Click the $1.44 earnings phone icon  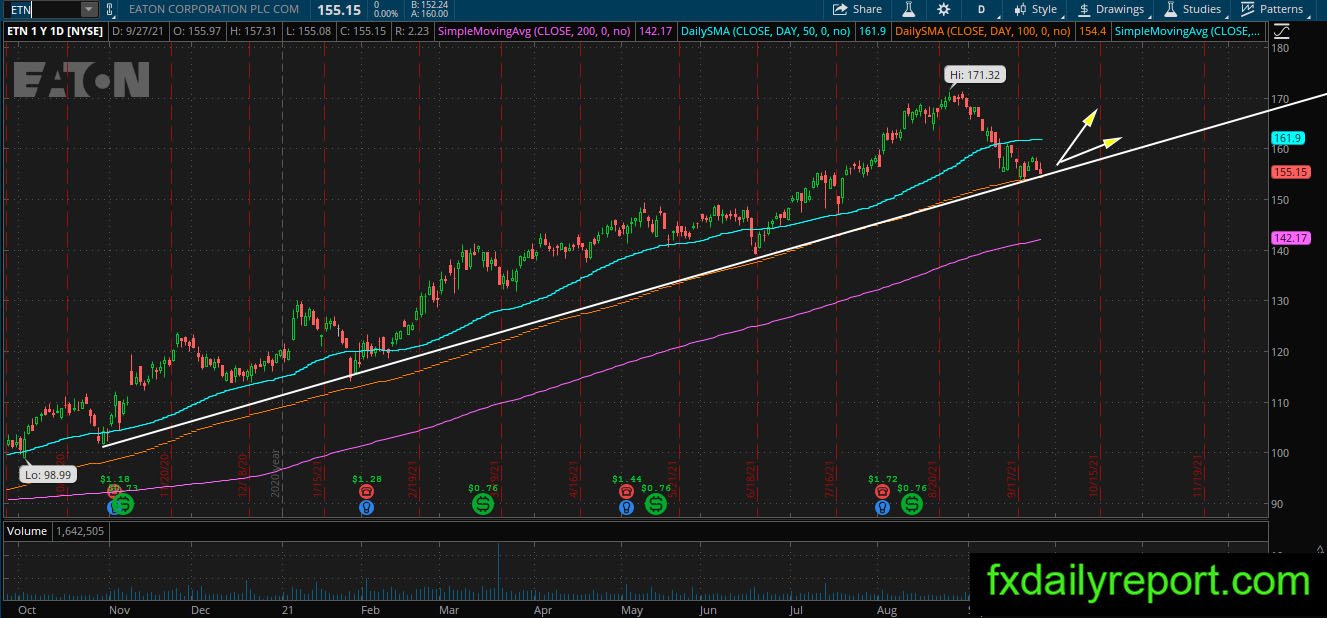pyautogui.click(x=626, y=492)
